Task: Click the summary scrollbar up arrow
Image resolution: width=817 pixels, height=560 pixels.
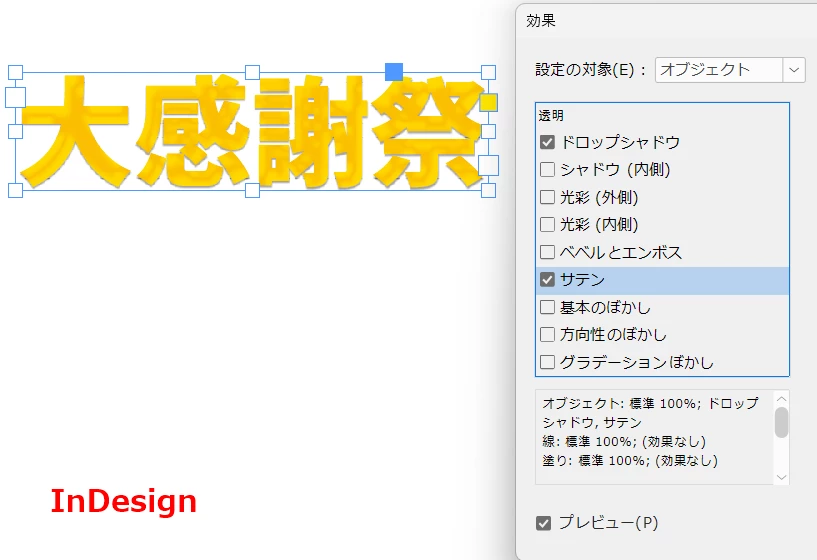Action: pos(781,399)
